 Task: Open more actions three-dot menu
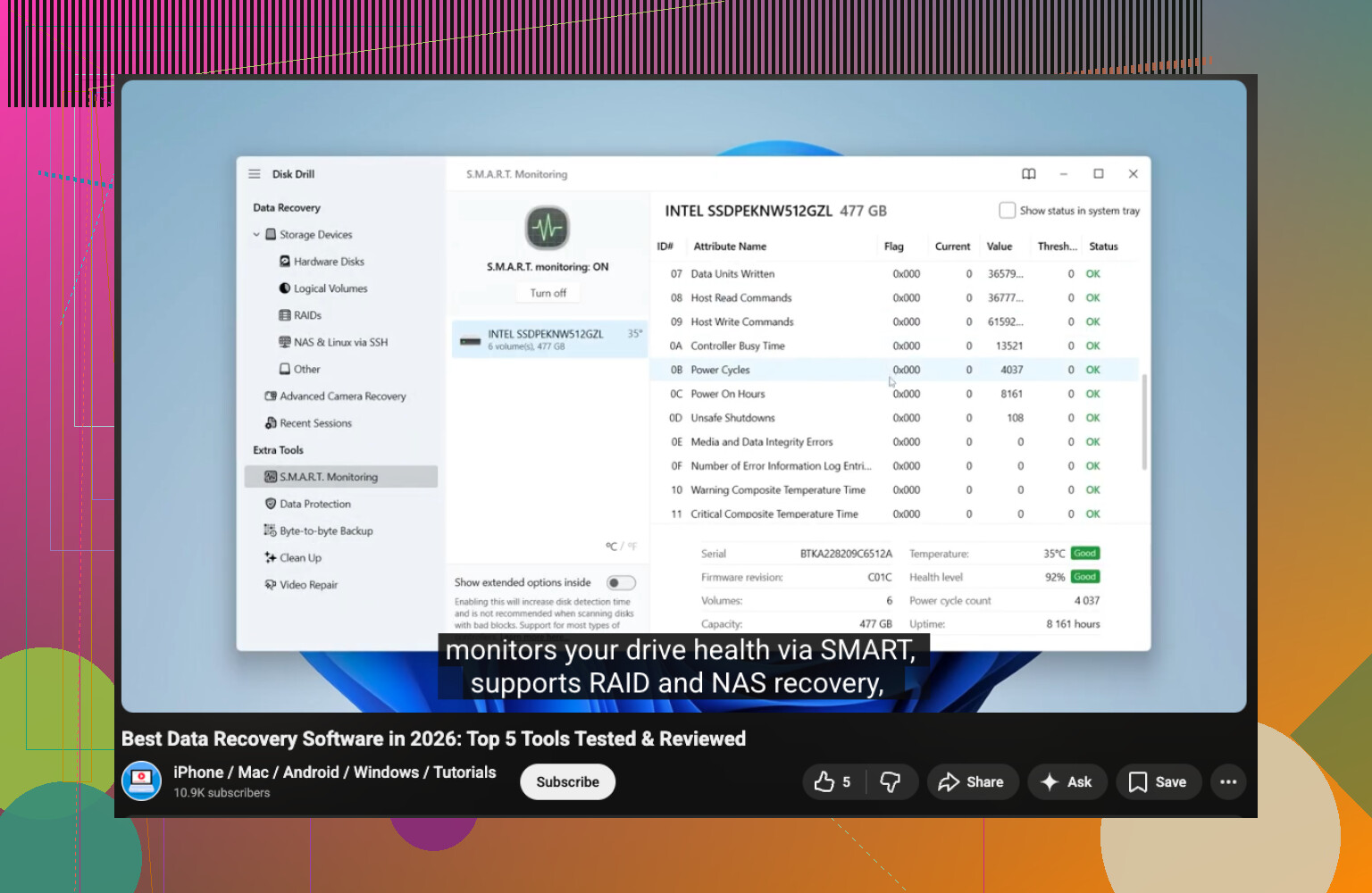point(1228,782)
